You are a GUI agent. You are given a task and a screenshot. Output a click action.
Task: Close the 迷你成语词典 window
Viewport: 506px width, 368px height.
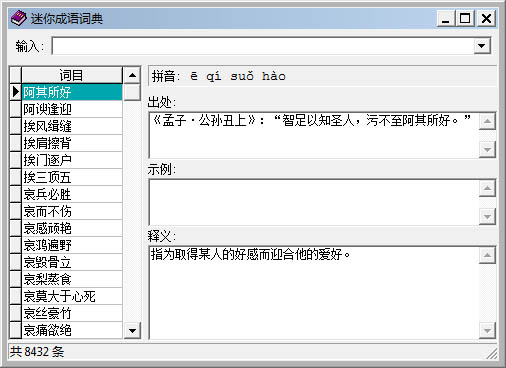pyautogui.click(x=487, y=18)
